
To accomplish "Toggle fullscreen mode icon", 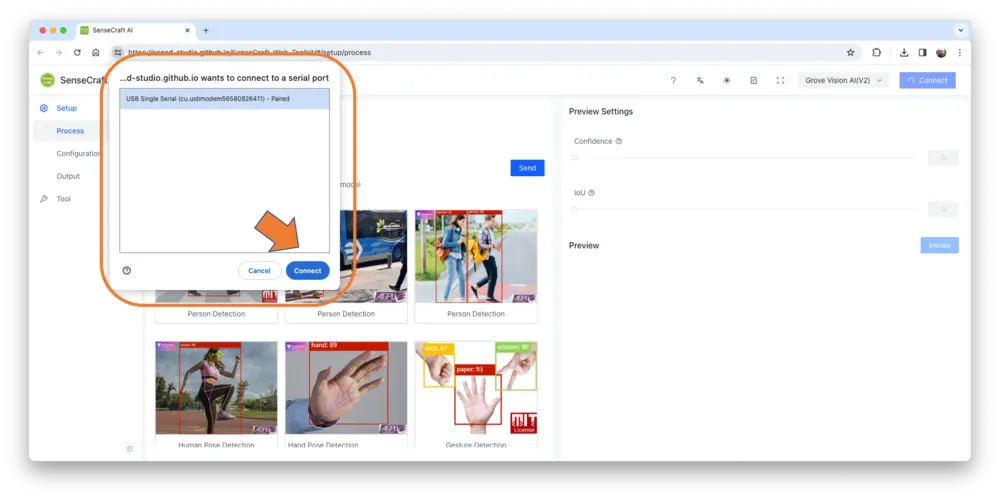I will (x=780, y=81).
